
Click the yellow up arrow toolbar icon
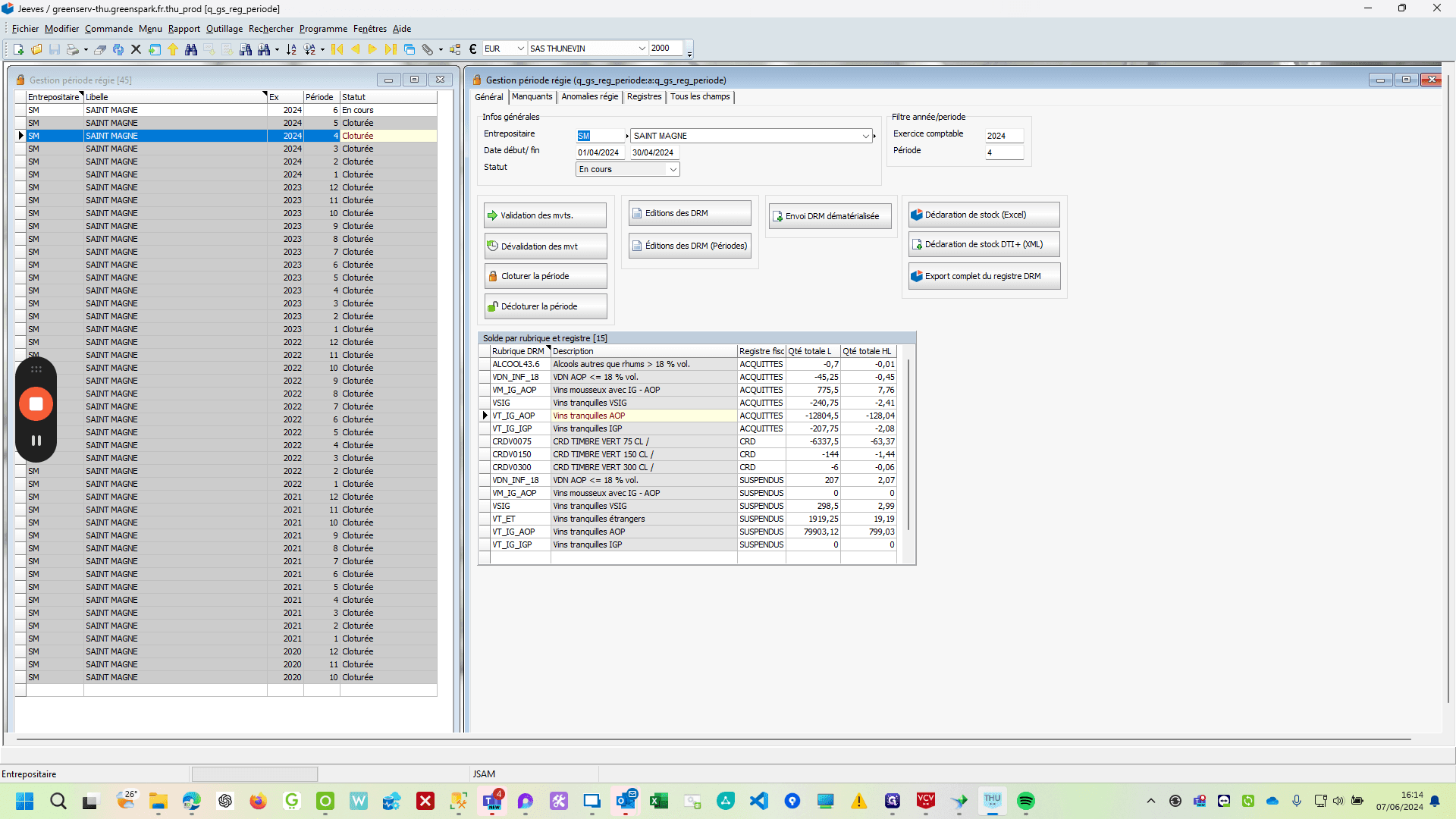click(x=173, y=49)
